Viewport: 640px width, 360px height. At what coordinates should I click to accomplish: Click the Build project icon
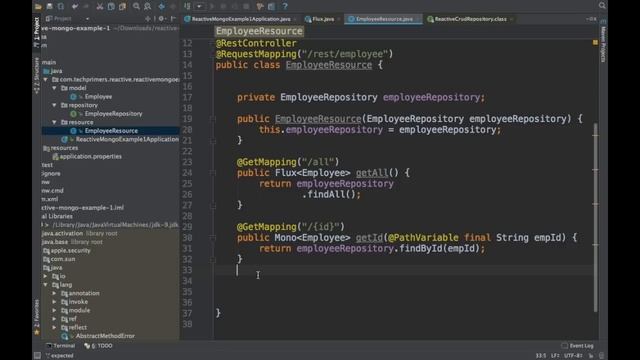(x=187, y=6)
